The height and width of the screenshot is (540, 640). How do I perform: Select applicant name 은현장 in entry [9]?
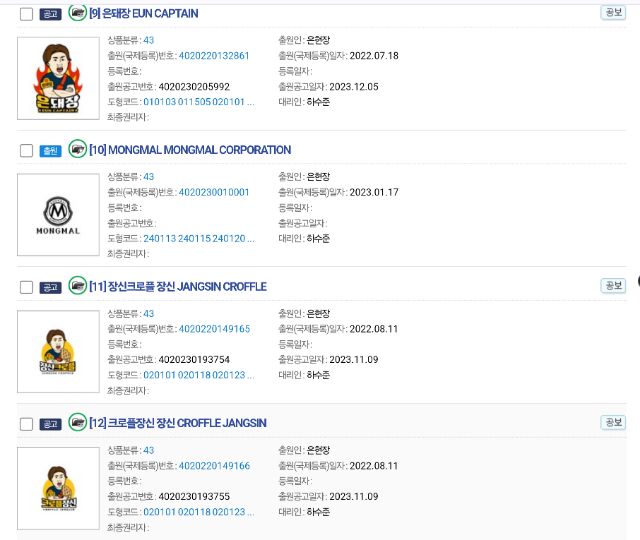pos(318,40)
